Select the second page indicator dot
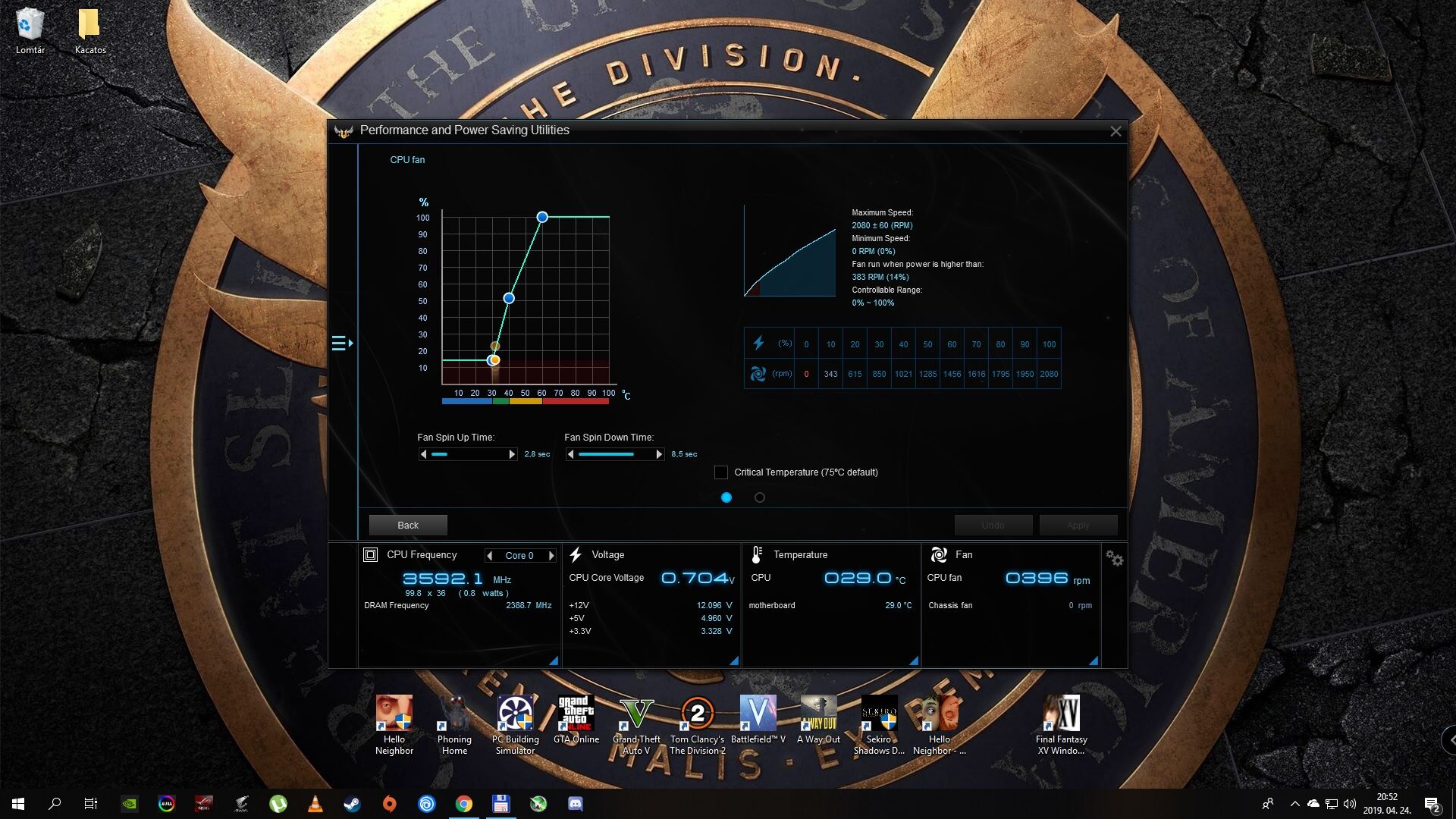The height and width of the screenshot is (819, 1456). point(760,497)
